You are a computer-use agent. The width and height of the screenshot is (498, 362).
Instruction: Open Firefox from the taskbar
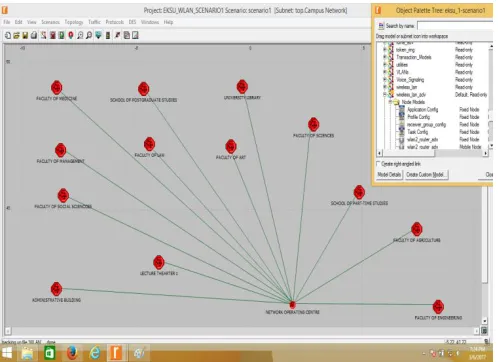pos(72,353)
